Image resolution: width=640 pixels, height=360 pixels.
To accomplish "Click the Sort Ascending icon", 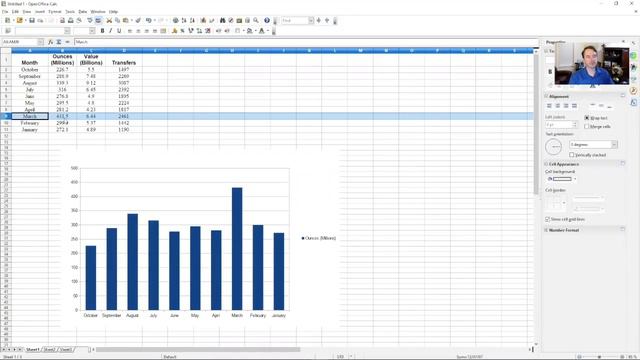I will [x=184, y=20].
